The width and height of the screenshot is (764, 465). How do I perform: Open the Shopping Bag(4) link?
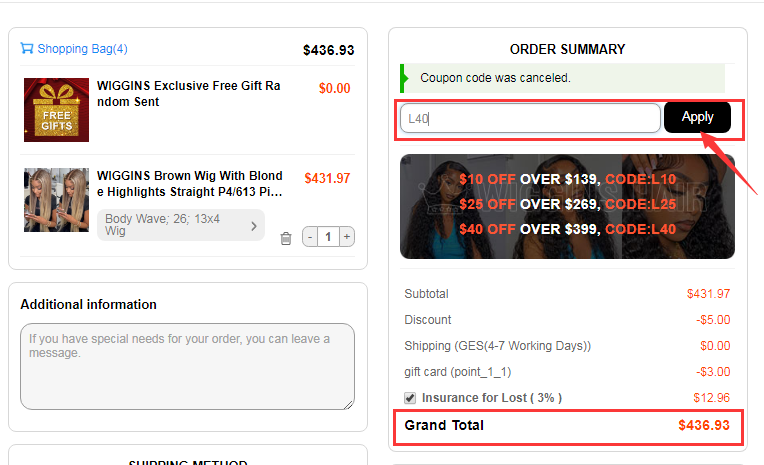click(x=82, y=49)
